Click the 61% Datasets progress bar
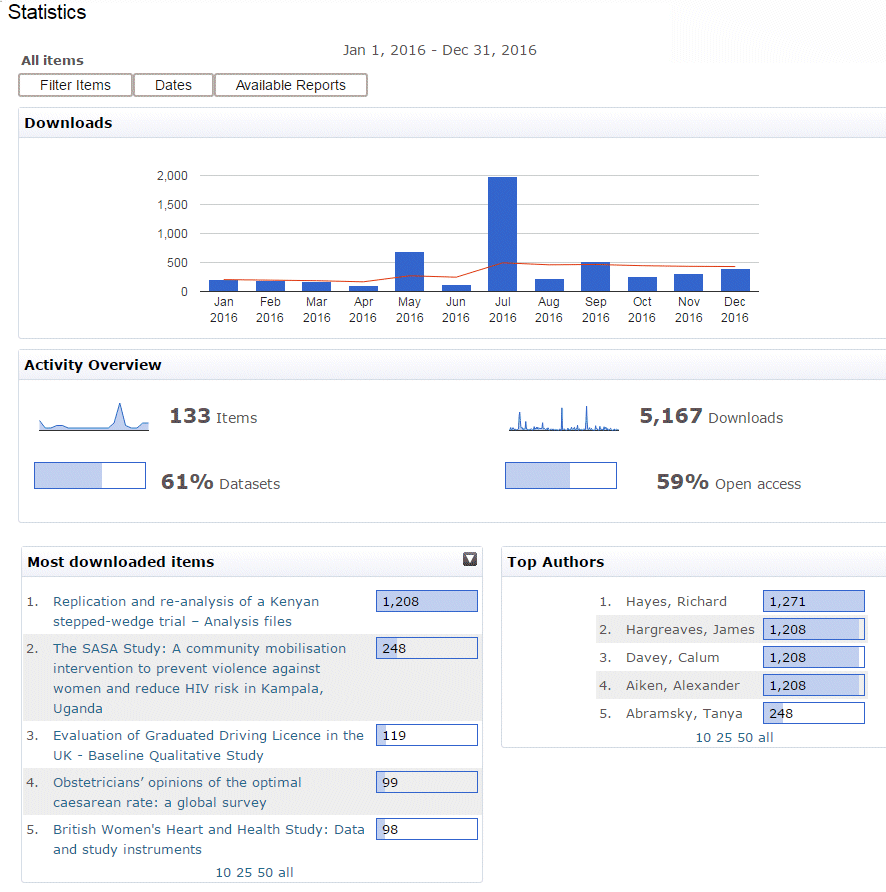The image size is (886, 892). point(90,476)
